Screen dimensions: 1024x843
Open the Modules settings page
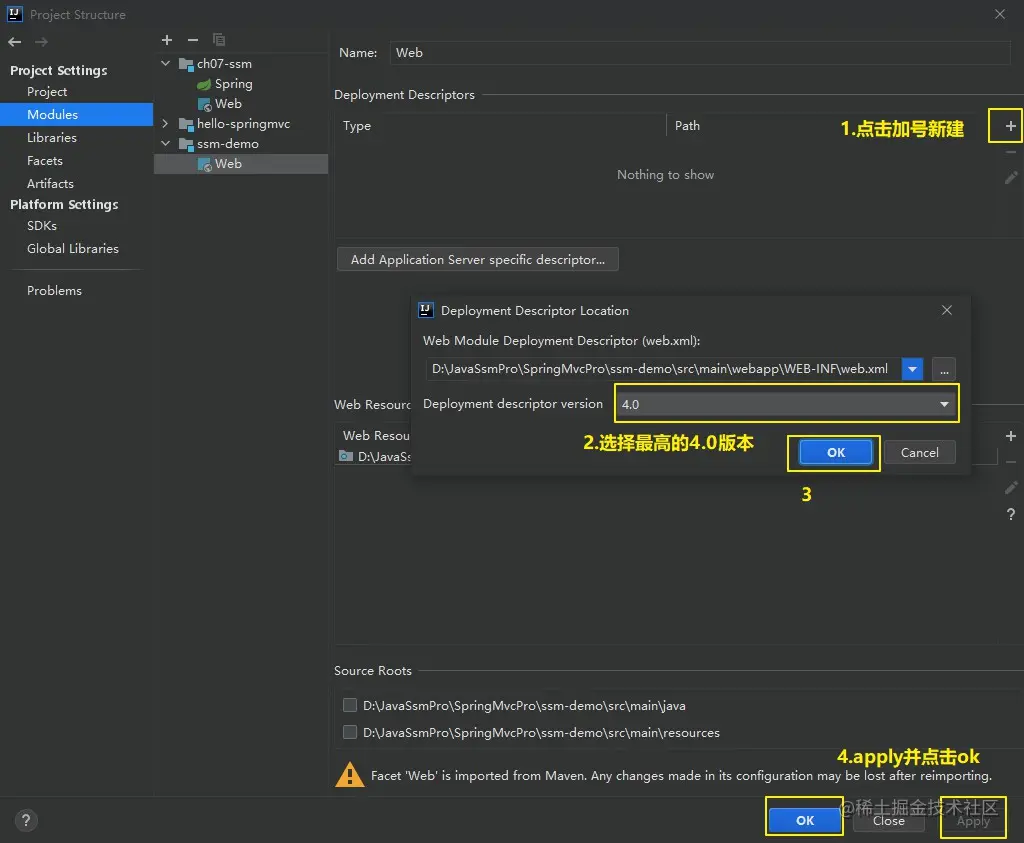pos(76,115)
